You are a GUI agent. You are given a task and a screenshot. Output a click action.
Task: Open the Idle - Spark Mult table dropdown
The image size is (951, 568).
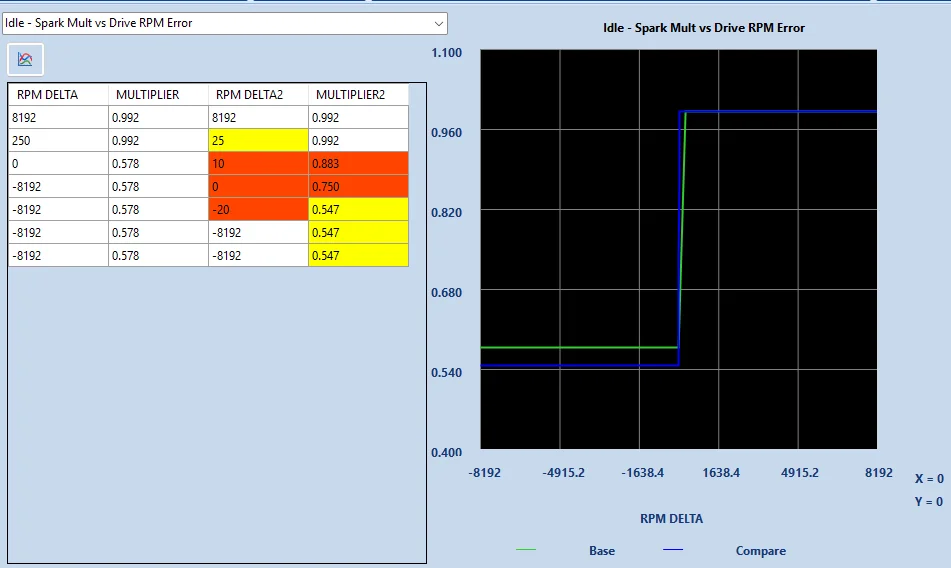[x=224, y=23]
